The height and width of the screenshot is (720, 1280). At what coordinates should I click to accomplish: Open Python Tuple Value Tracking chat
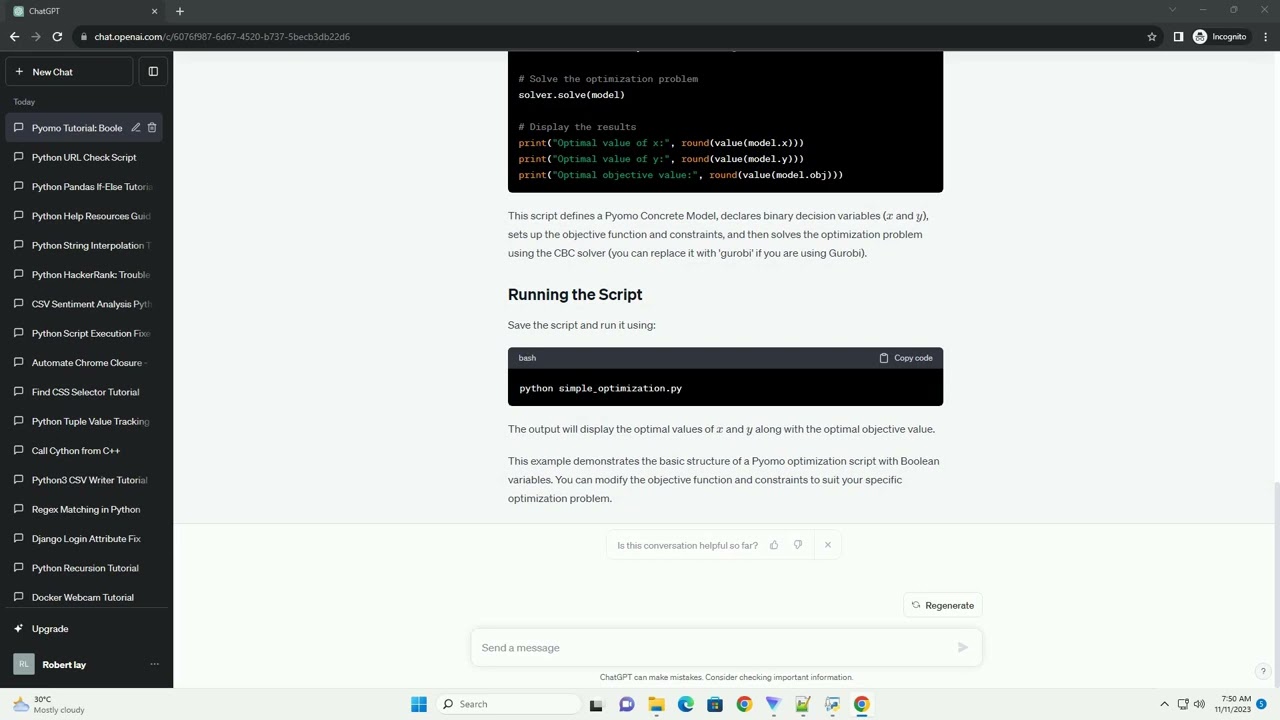(x=86, y=421)
